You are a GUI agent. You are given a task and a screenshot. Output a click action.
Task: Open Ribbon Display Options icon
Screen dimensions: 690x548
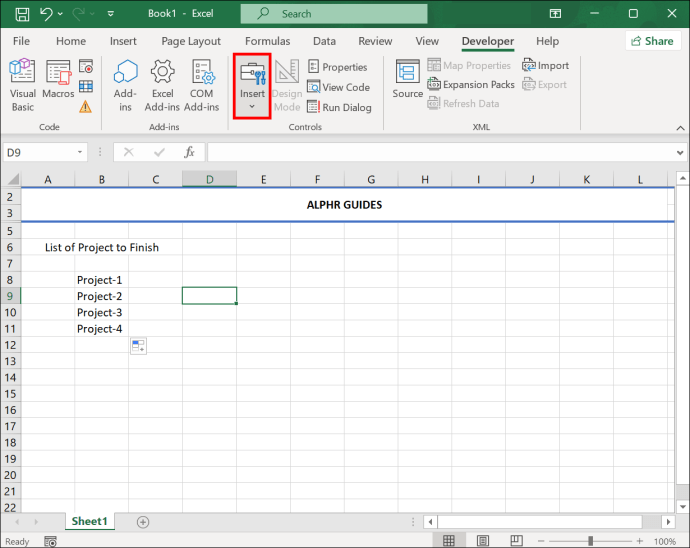point(555,14)
